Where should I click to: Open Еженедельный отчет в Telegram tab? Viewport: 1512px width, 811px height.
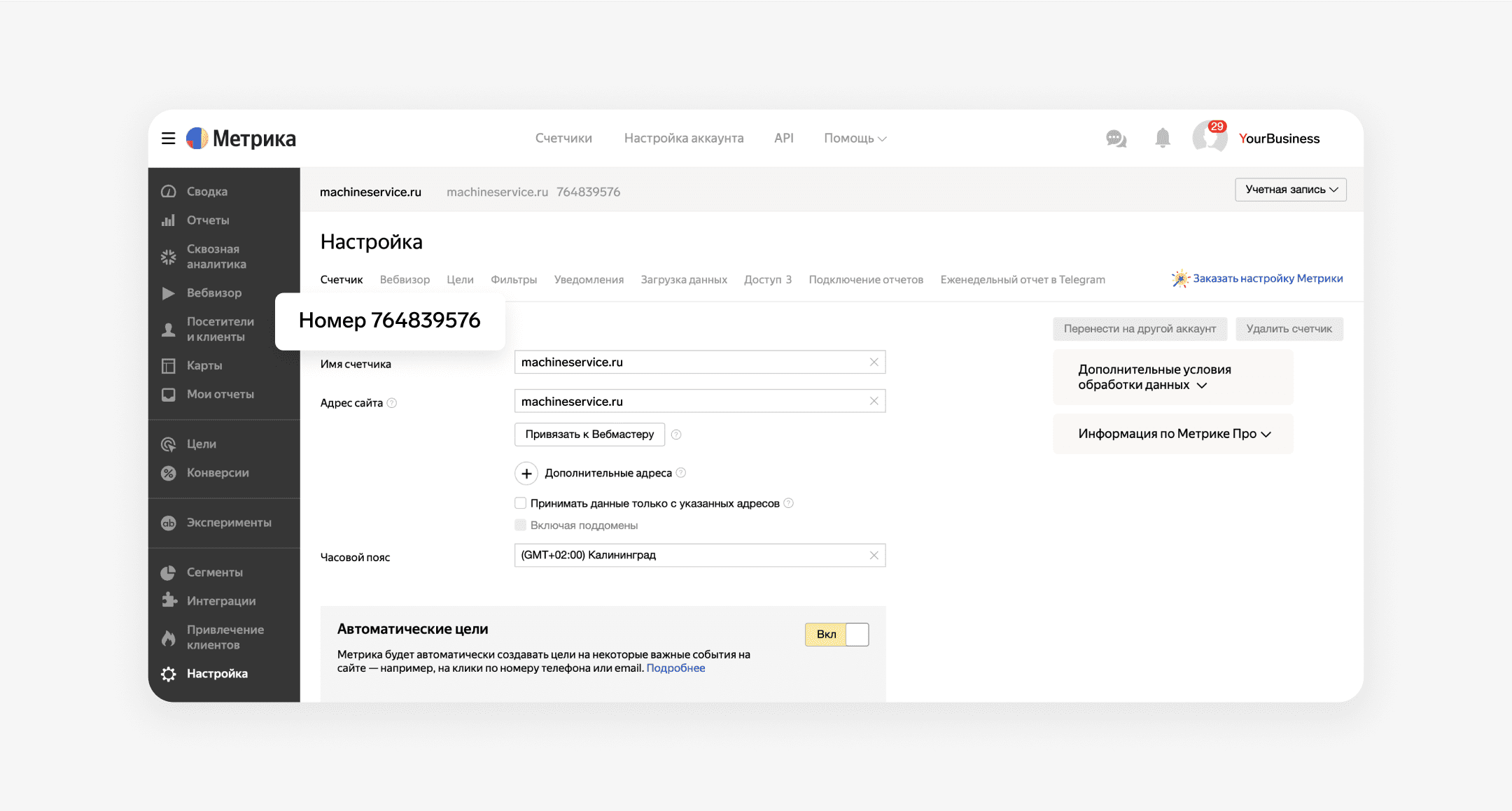1023,280
